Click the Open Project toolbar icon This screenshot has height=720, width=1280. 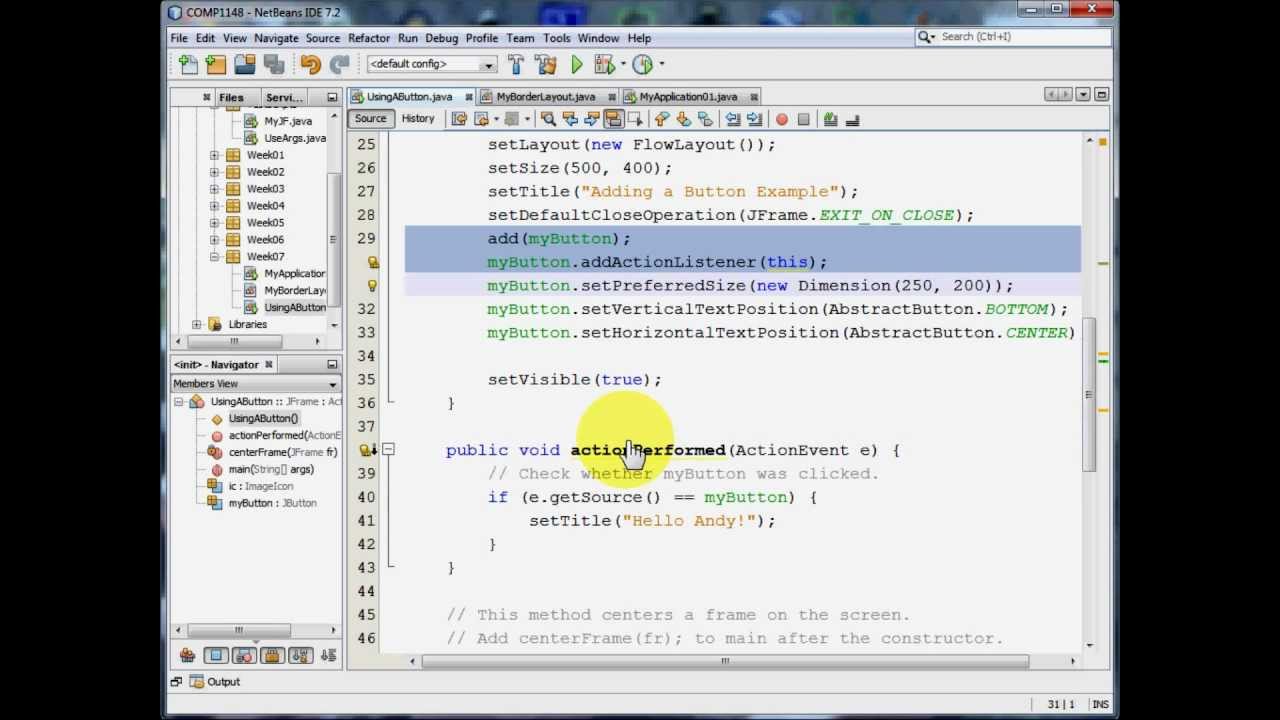tap(244, 65)
